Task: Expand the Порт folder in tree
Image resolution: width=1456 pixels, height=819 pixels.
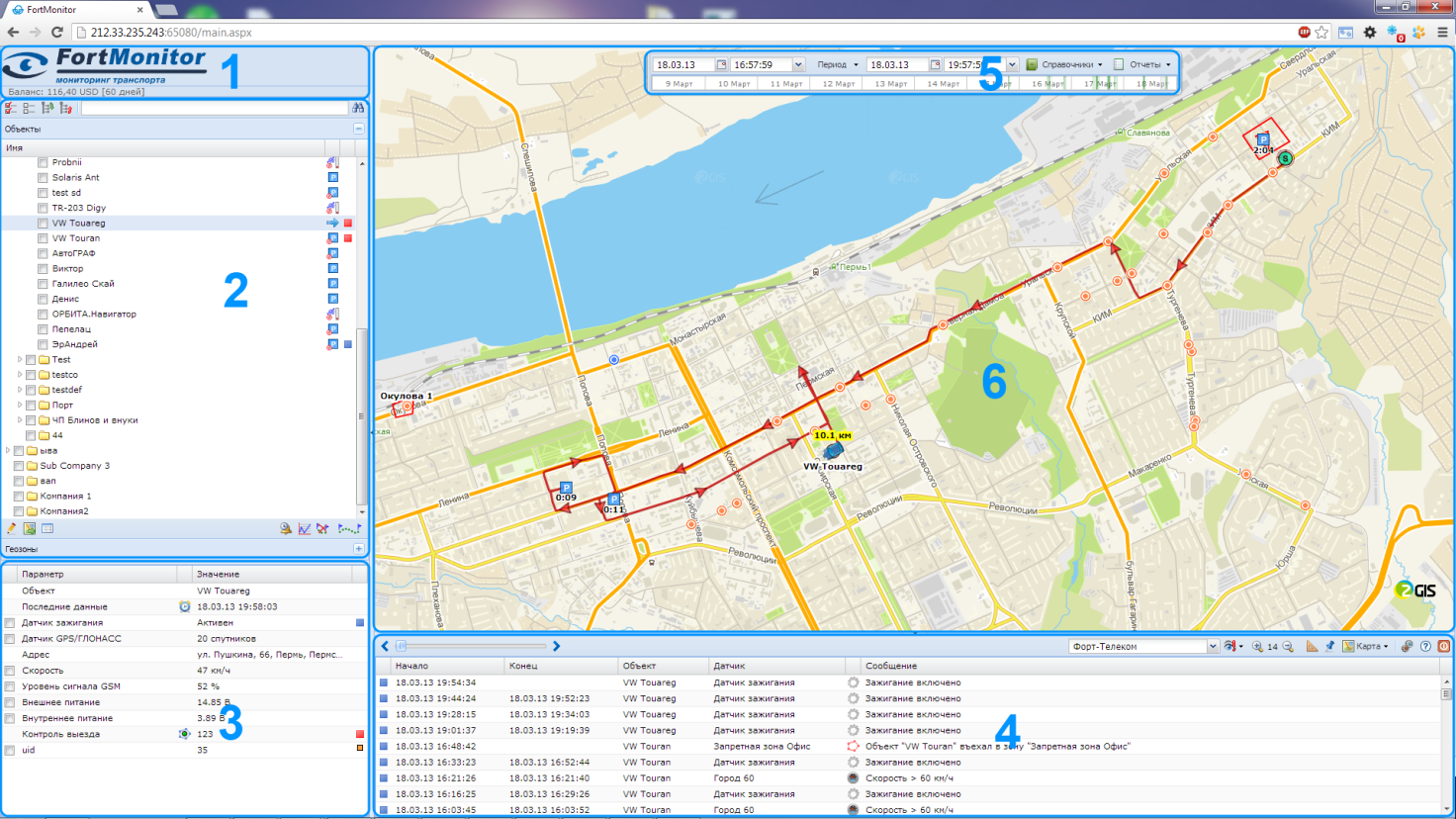Action: pyautogui.click(x=20, y=405)
